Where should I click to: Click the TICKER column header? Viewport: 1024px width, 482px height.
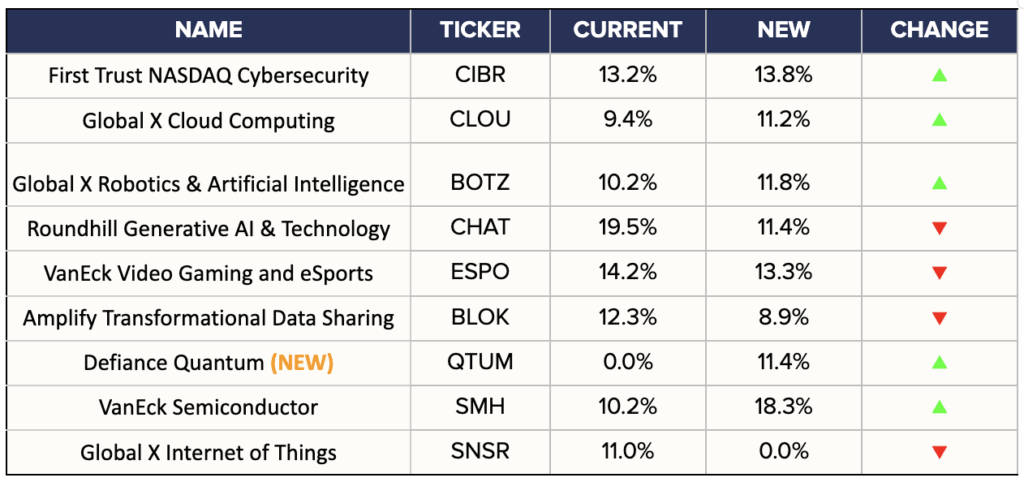tap(480, 30)
